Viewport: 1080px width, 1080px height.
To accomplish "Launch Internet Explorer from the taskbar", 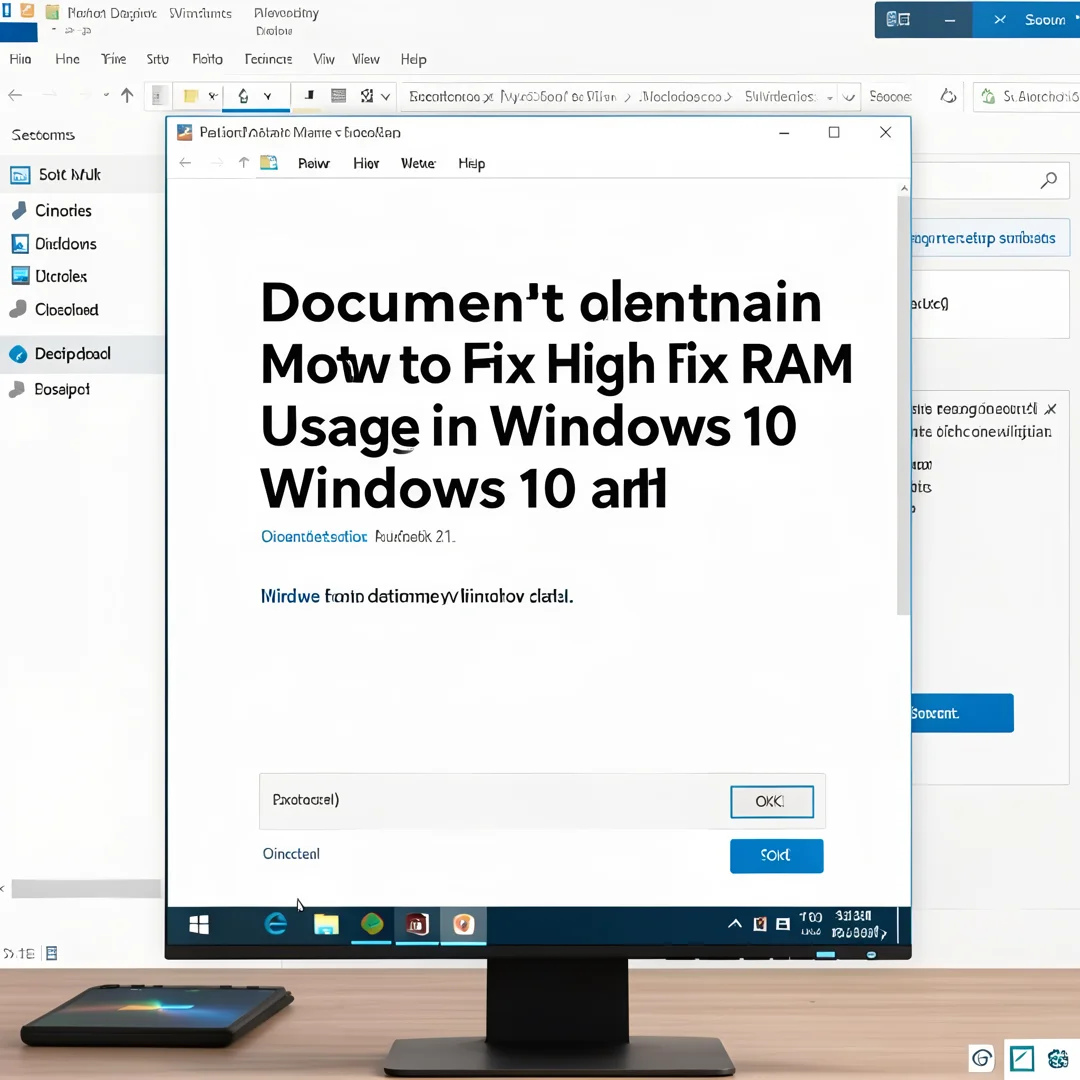I will point(276,924).
